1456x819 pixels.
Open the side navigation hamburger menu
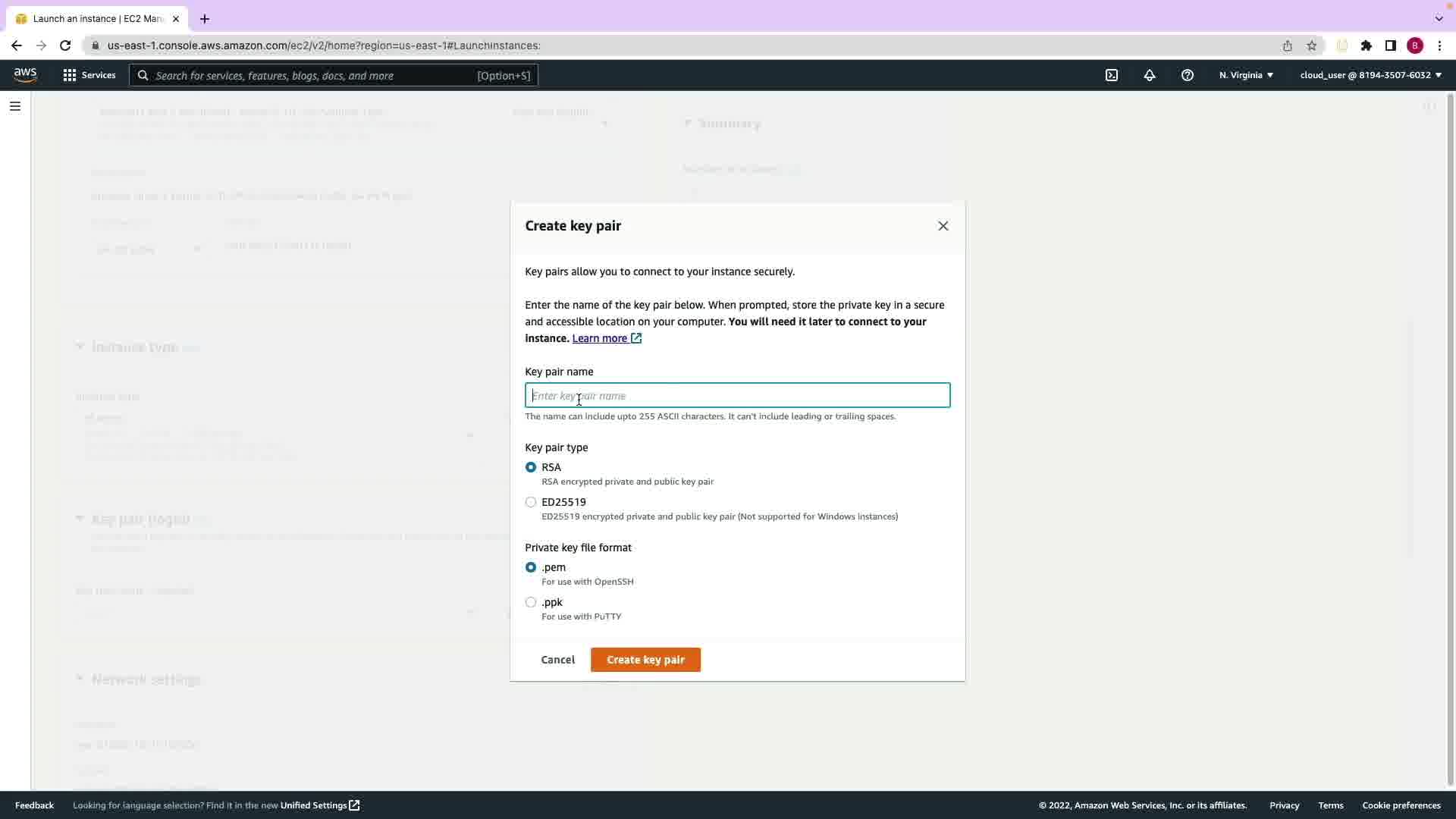[x=15, y=106]
